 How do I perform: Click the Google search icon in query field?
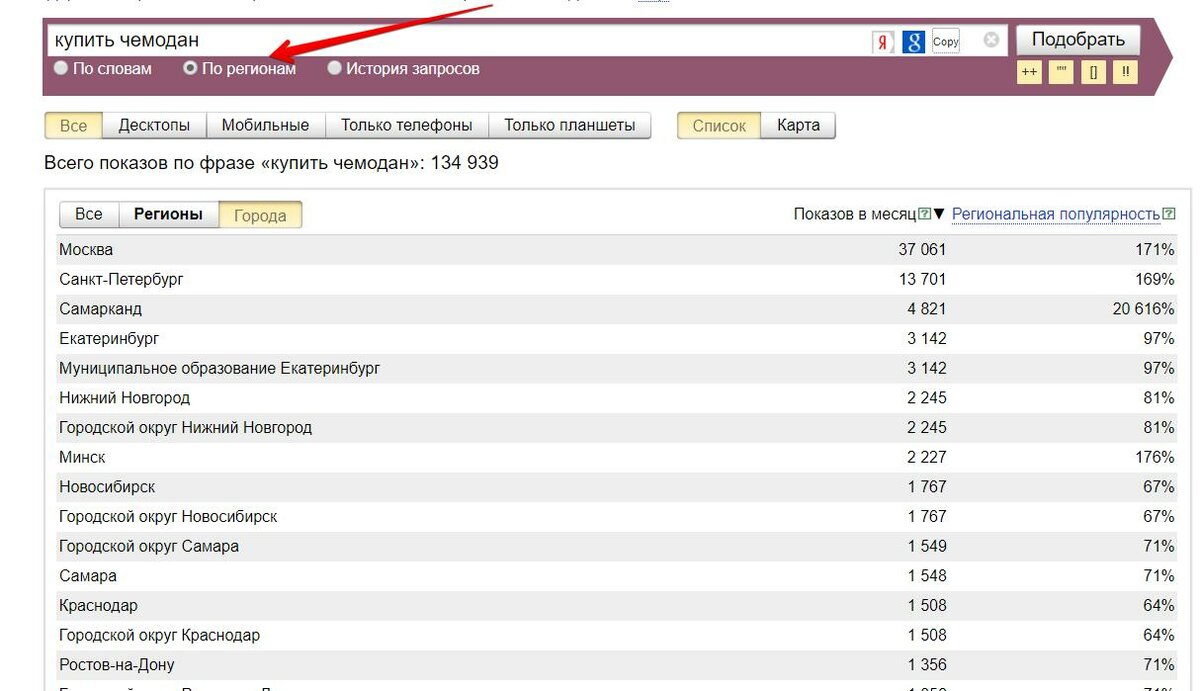[913, 42]
